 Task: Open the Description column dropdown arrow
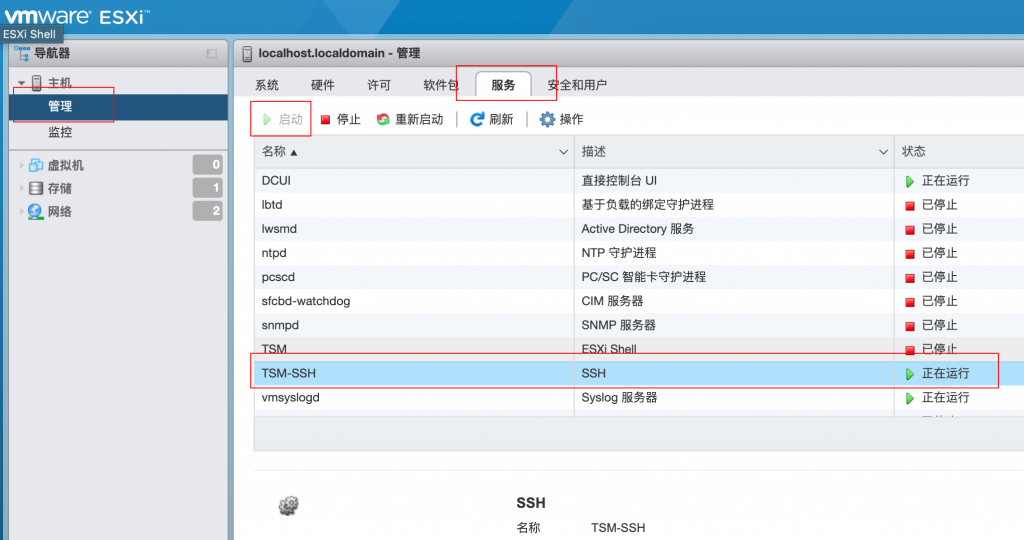(x=883, y=152)
